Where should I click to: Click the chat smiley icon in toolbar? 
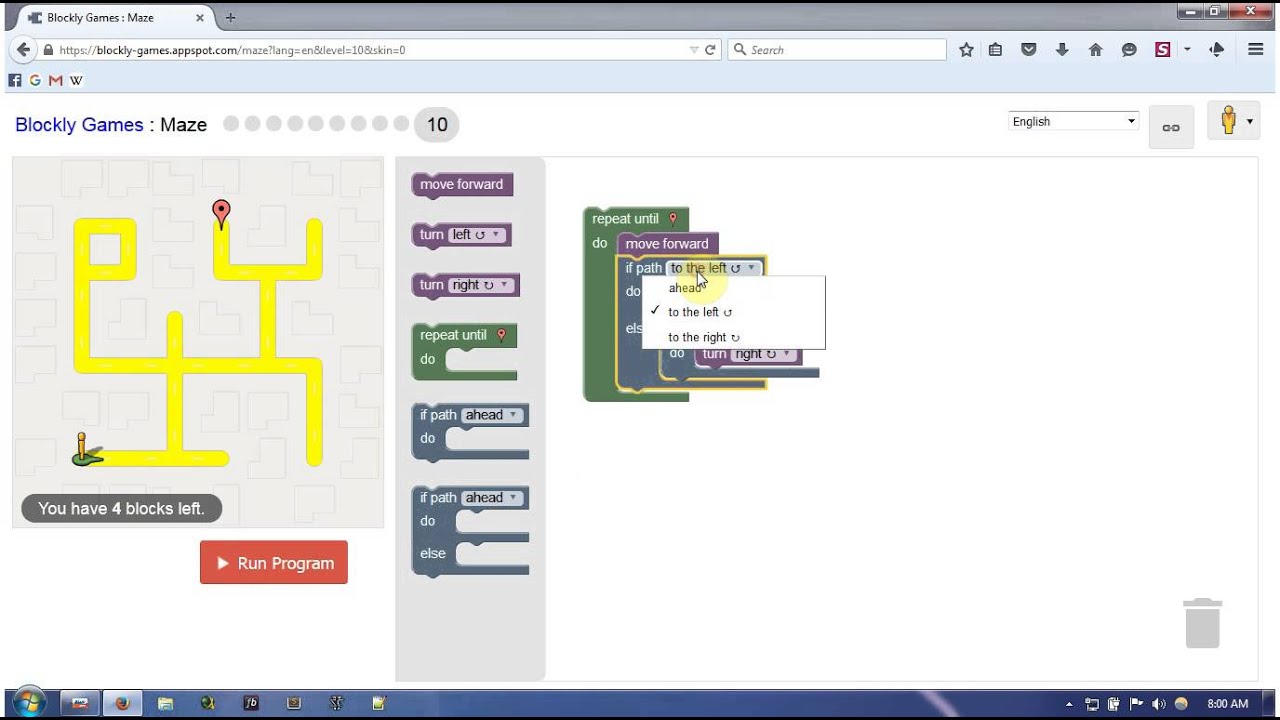(1129, 50)
